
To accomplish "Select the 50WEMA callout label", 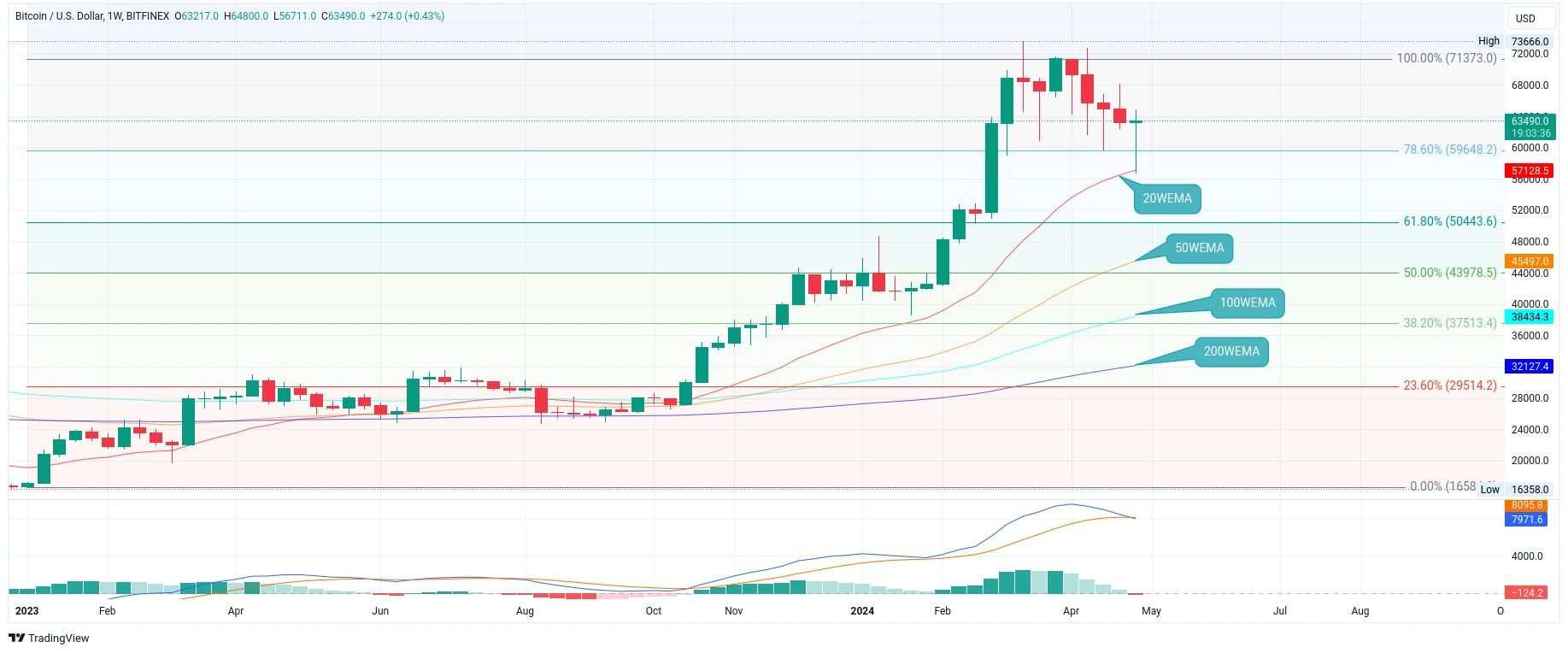I will (x=1199, y=248).
